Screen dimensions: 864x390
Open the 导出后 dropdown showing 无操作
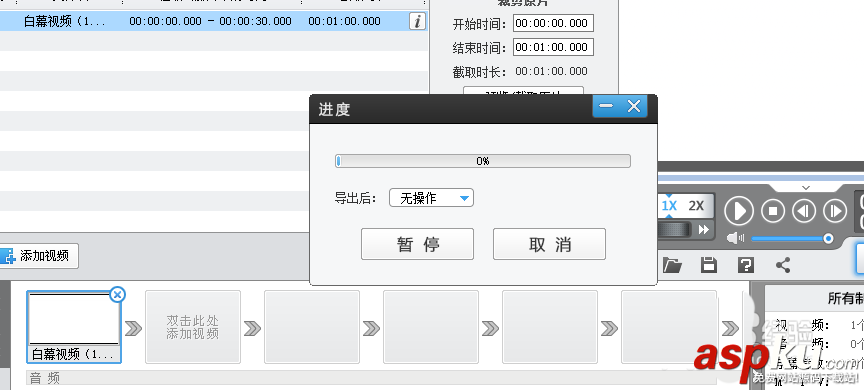(x=431, y=198)
